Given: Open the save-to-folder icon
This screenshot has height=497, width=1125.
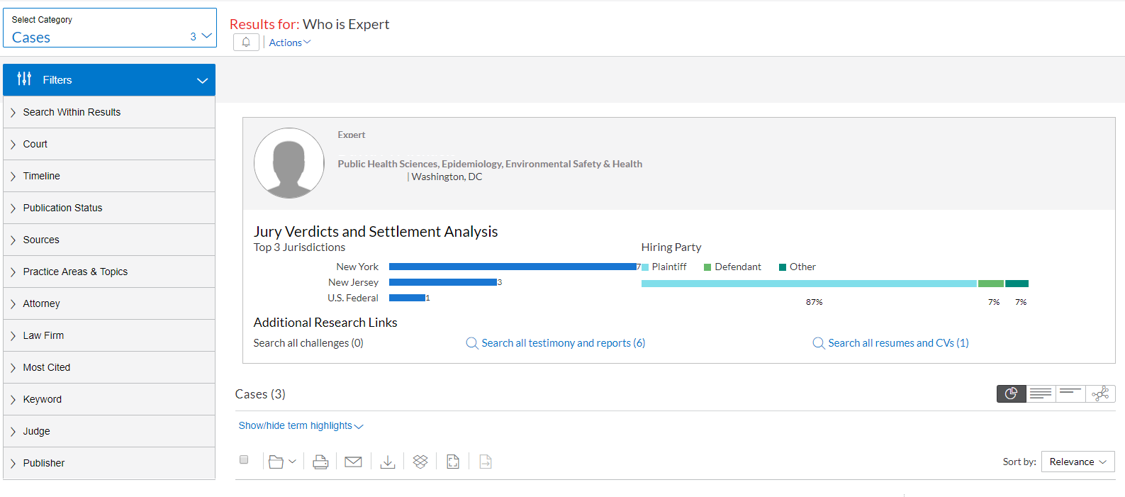Looking at the screenshot, I should coord(281,462).
